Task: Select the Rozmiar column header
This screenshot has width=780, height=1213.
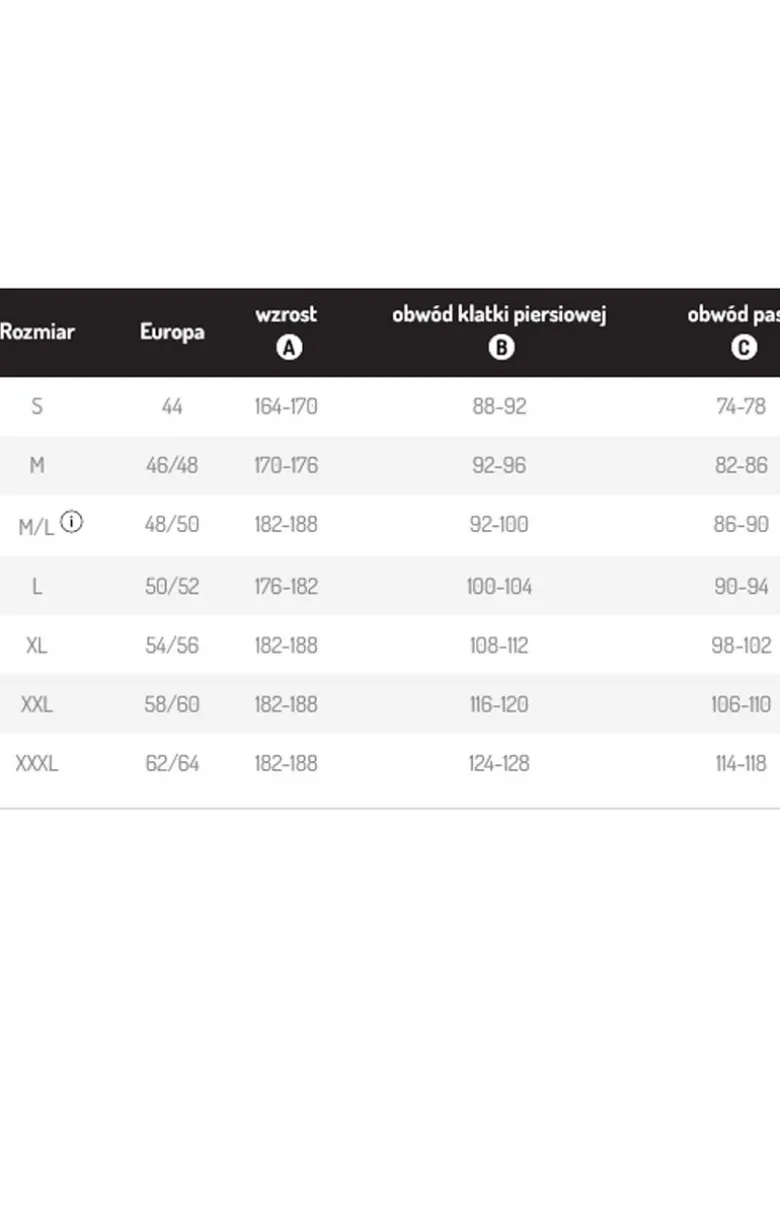Action: (x=37, y=332)
